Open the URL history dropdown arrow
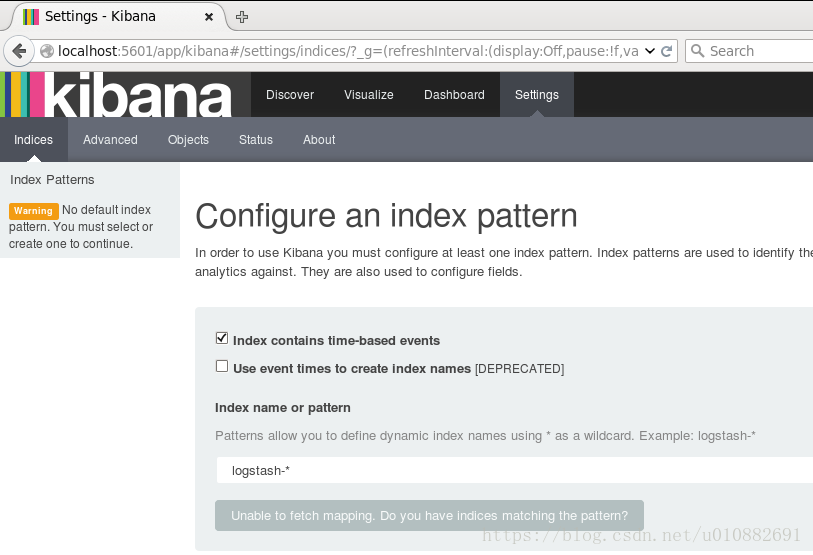Image resolution: width=813 pixels, height=555 pixels. coord(650,51)
